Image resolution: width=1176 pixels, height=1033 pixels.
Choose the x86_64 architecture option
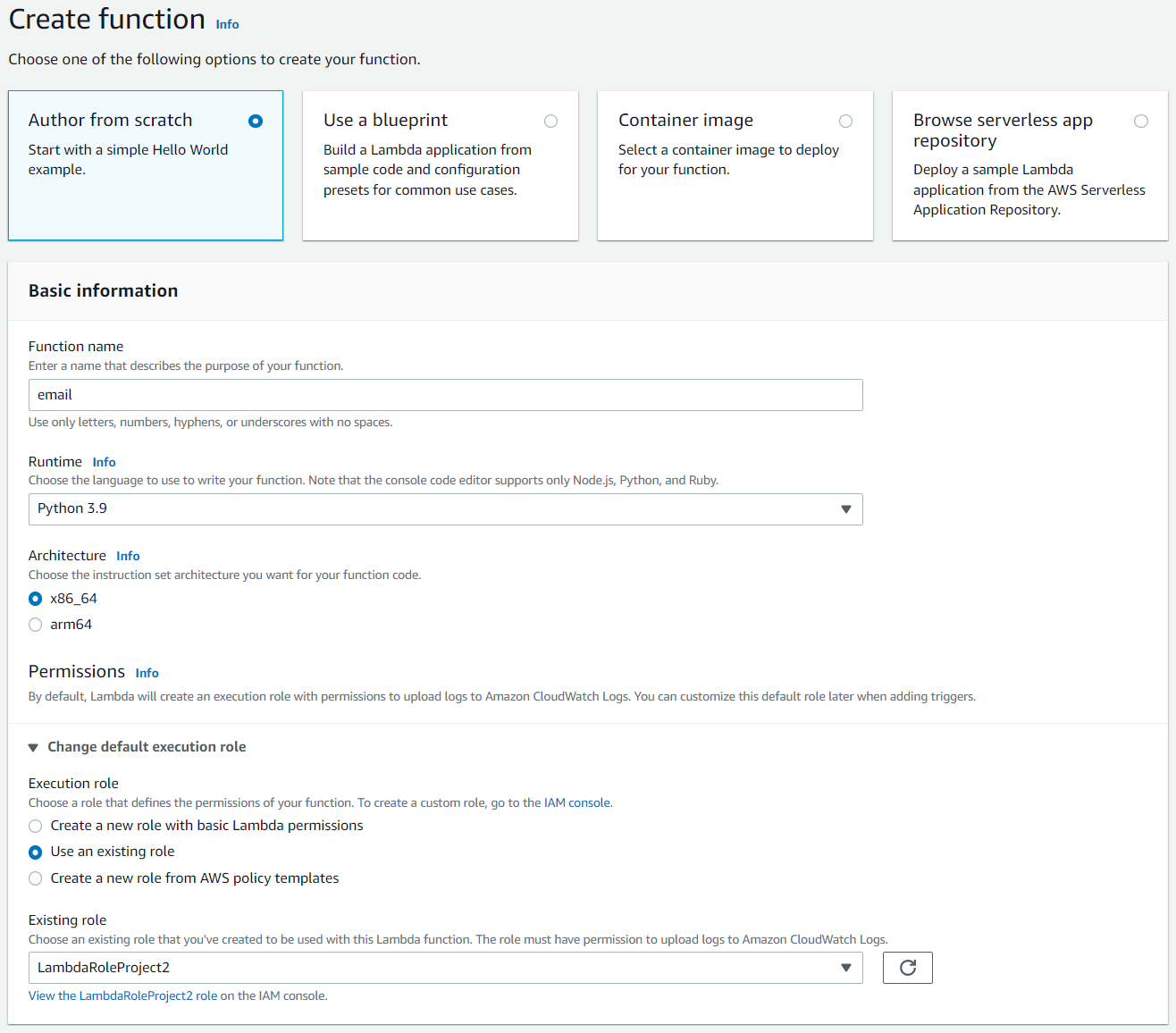pyautogui.click(x=36, y=599)
